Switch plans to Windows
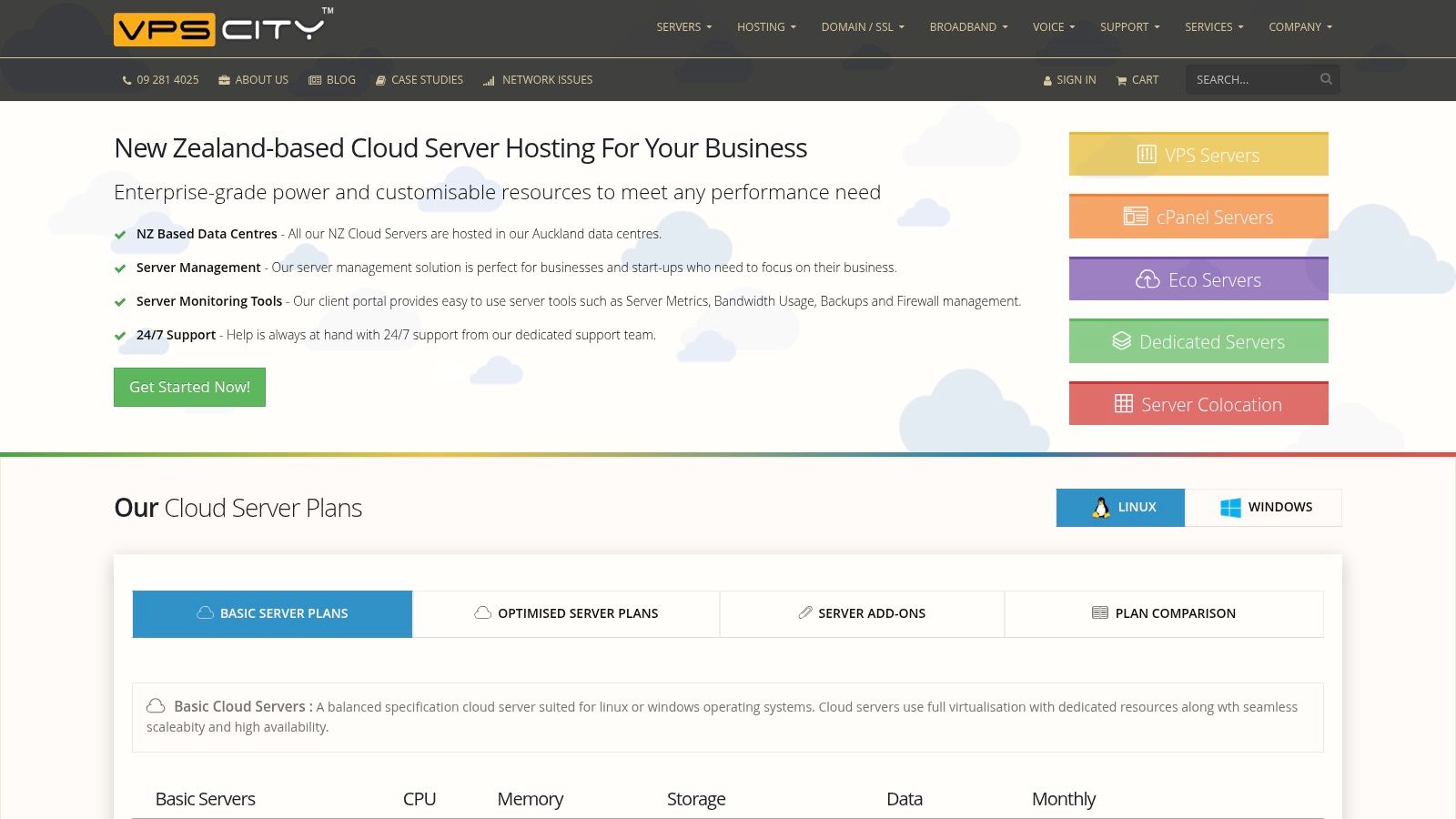Image resolution: width=1456 pixels, height=819 pixels. [x=1263, y=508]
